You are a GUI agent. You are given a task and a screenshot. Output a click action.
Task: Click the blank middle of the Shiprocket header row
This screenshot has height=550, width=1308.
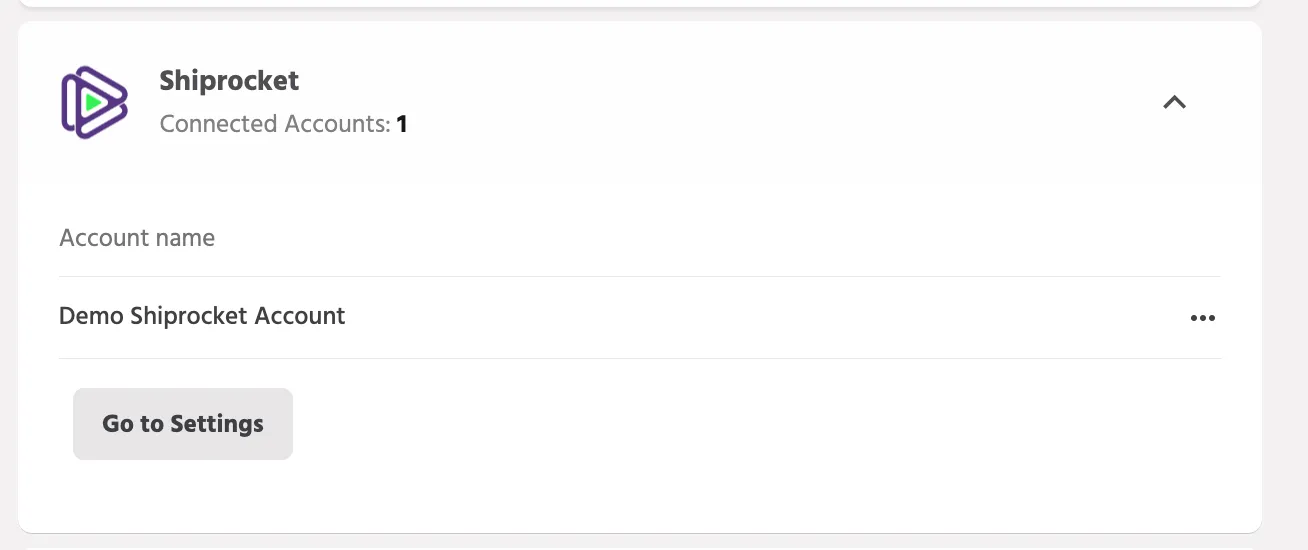coord(780,102)
